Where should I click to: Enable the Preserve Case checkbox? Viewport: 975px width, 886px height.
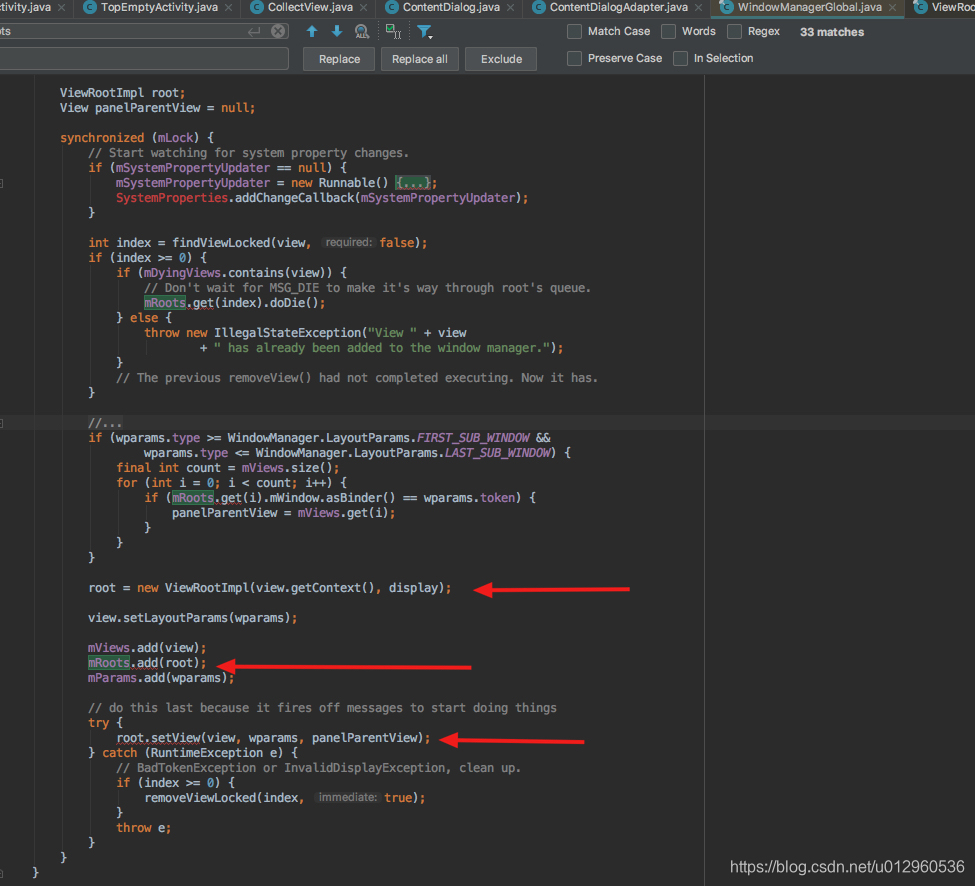click(575, 58)
